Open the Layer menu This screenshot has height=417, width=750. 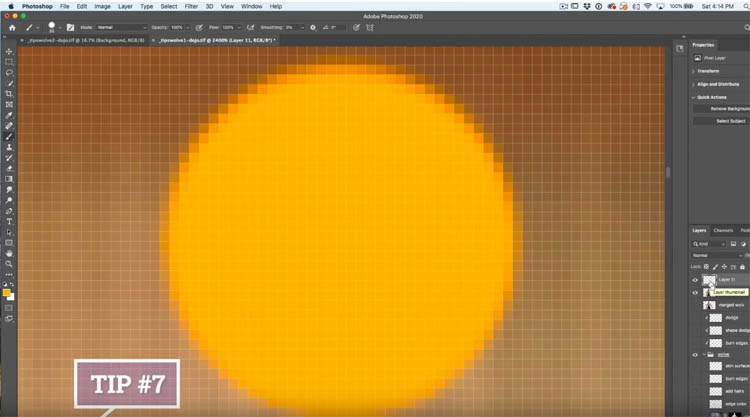(125, 6)
